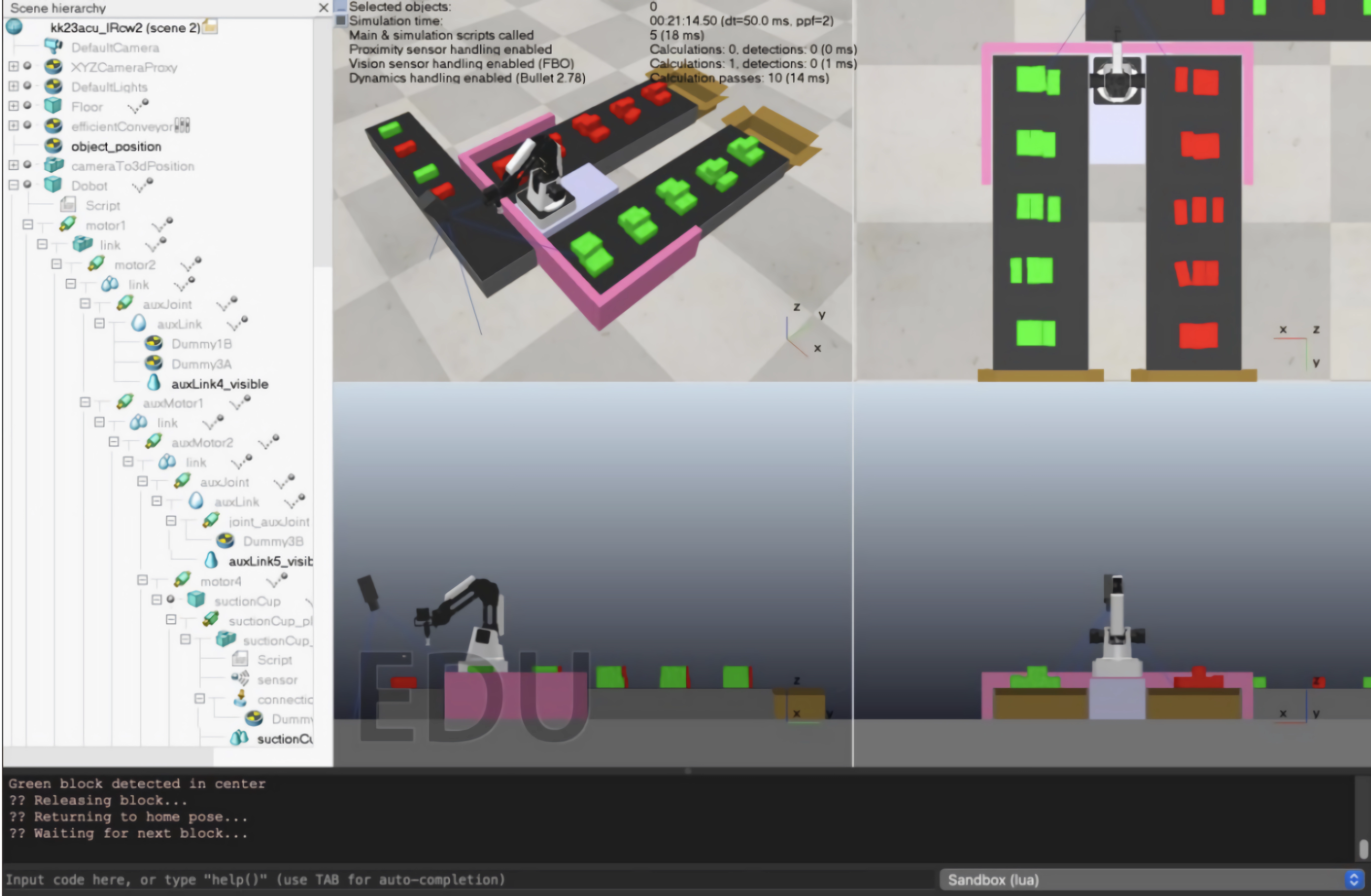Click the cameraTo3dPosition shape icon
Image resolution: width=1371 pixels, height=896 pixels.
click(x=54, y=165)
